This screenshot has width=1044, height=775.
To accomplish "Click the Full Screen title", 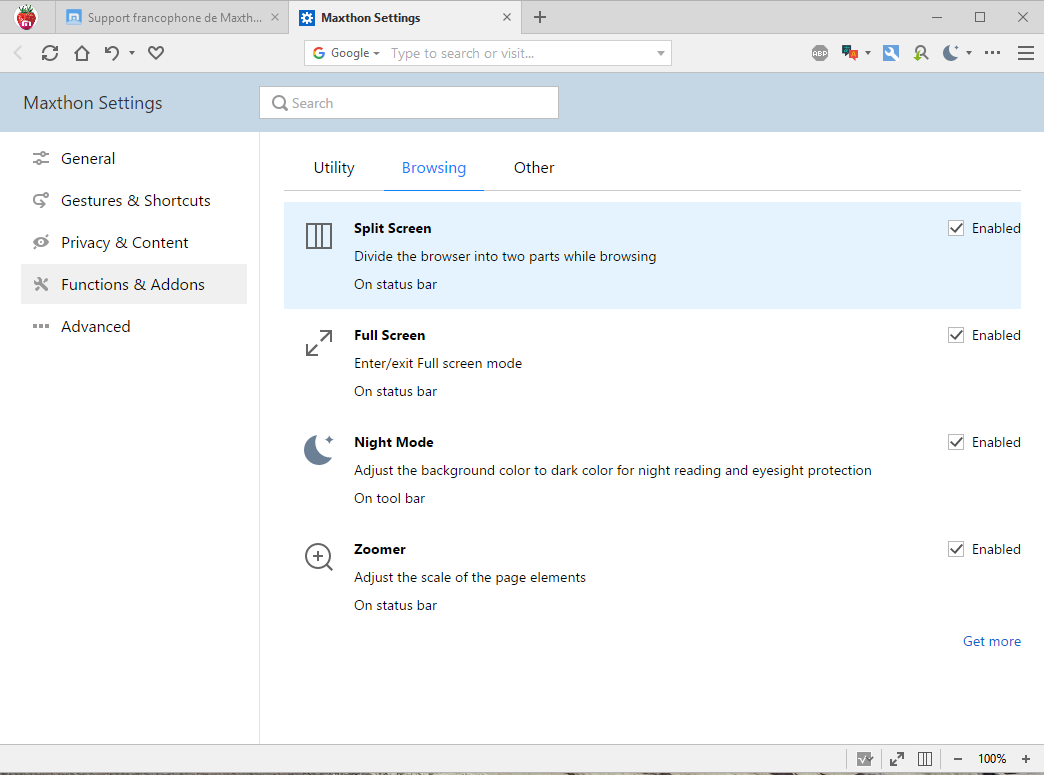I will 390,336.
